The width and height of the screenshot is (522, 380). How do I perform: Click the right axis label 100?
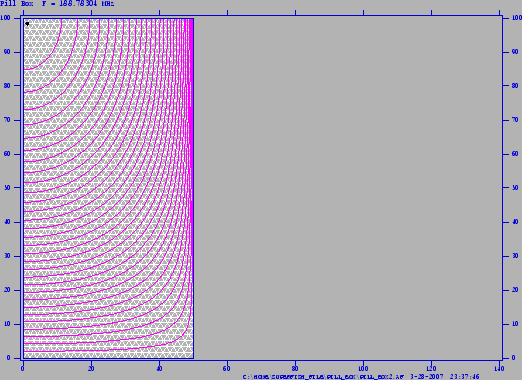(x=516, y=17)
